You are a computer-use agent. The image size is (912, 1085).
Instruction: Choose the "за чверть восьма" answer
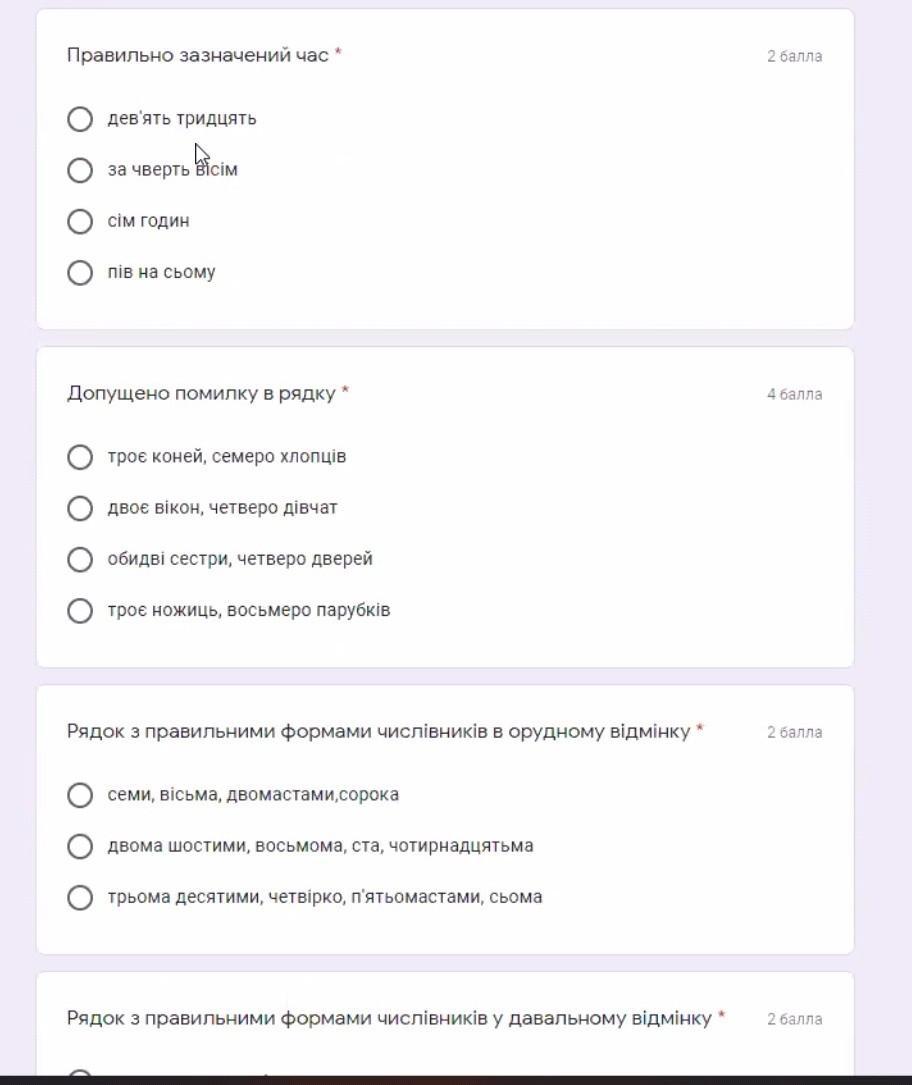[x=80, y=170]
